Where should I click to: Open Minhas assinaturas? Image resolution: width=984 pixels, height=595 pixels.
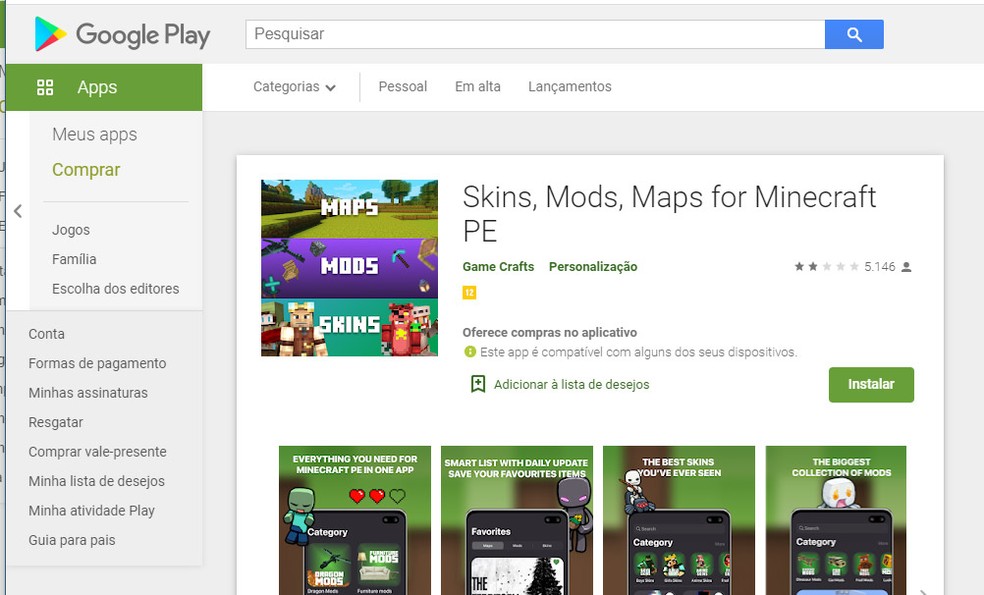click(88, 393)
